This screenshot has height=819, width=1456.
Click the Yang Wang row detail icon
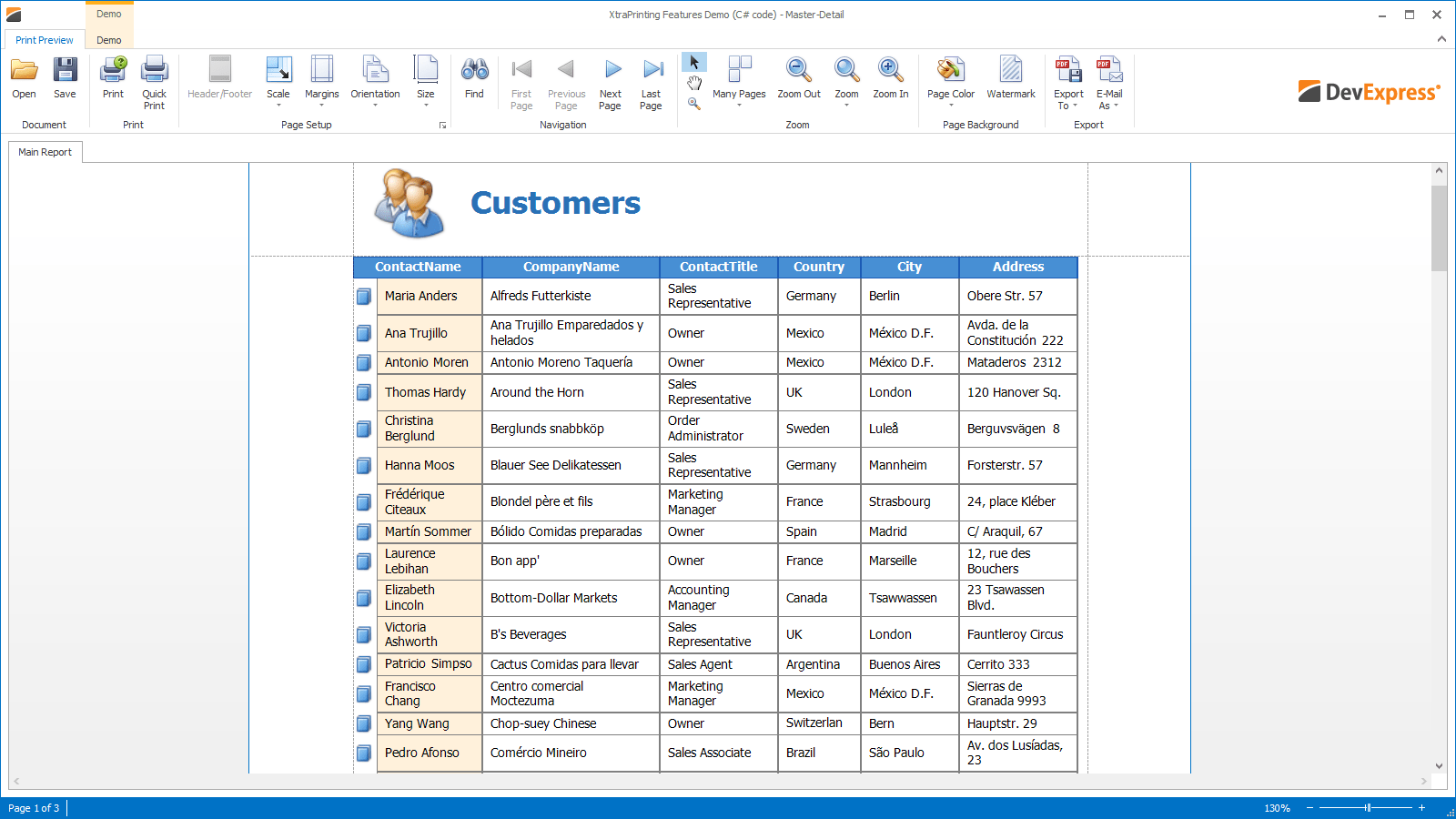click(363, 723)
